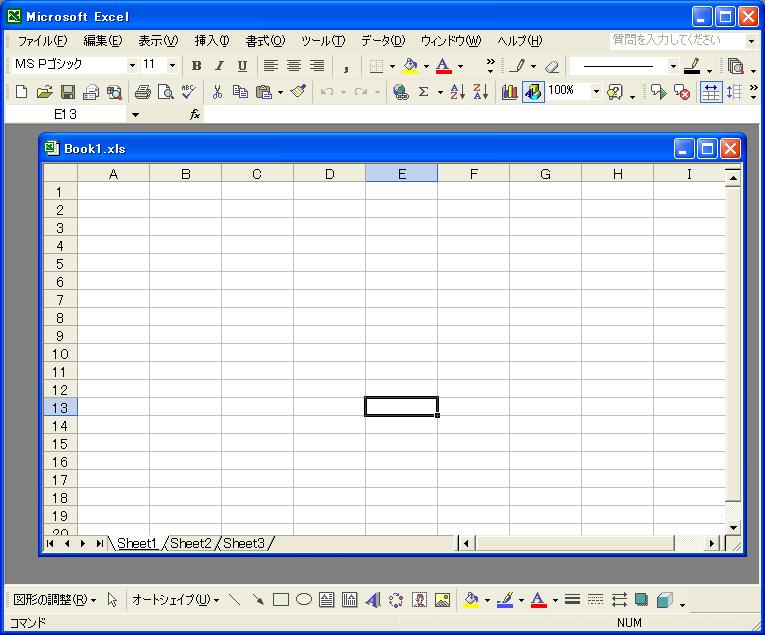Select the arrow drawing tool
The height and width of the screenshot is (635, 765).
(258, 599)
